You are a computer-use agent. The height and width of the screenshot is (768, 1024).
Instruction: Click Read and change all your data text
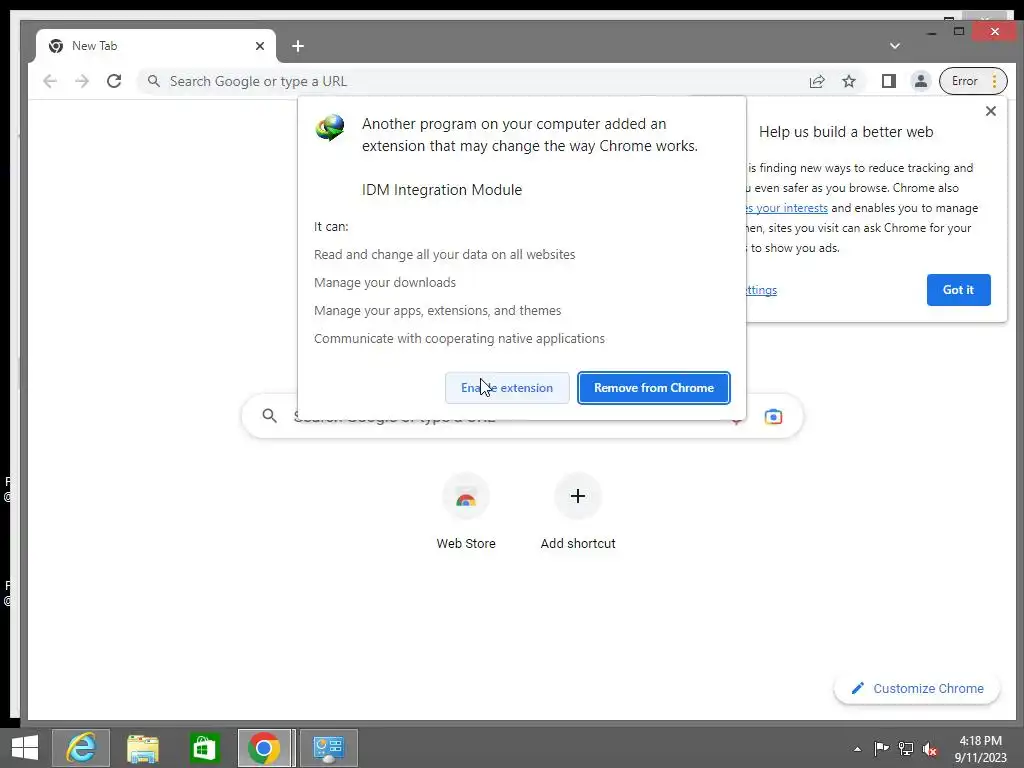445,255
